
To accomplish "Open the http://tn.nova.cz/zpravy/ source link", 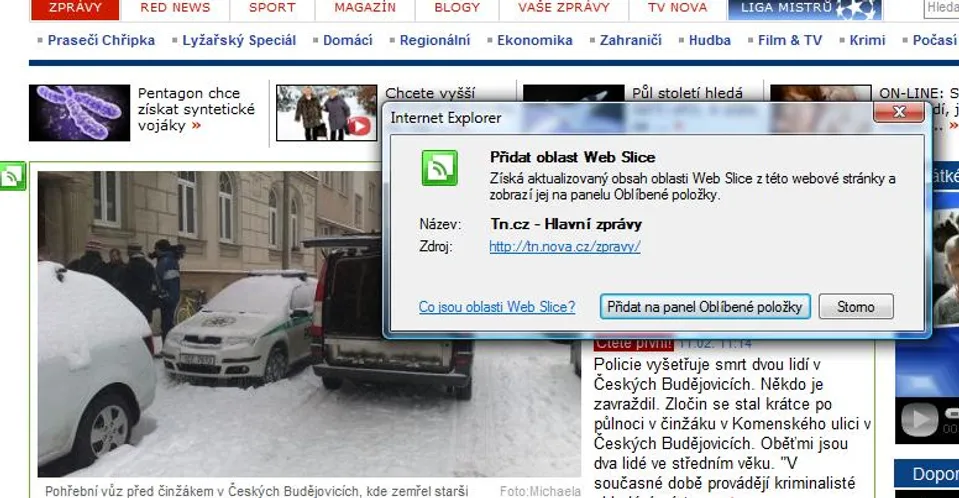I will point(565,247).
